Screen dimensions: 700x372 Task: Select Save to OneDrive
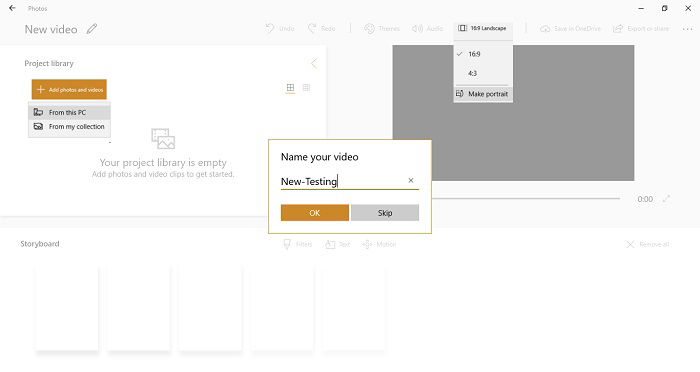571,29
